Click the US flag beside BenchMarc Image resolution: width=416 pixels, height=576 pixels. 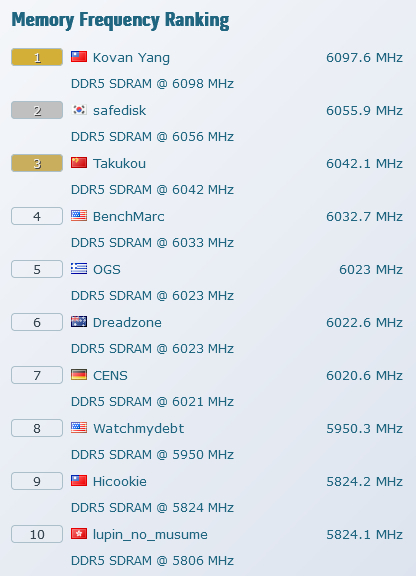79,216
